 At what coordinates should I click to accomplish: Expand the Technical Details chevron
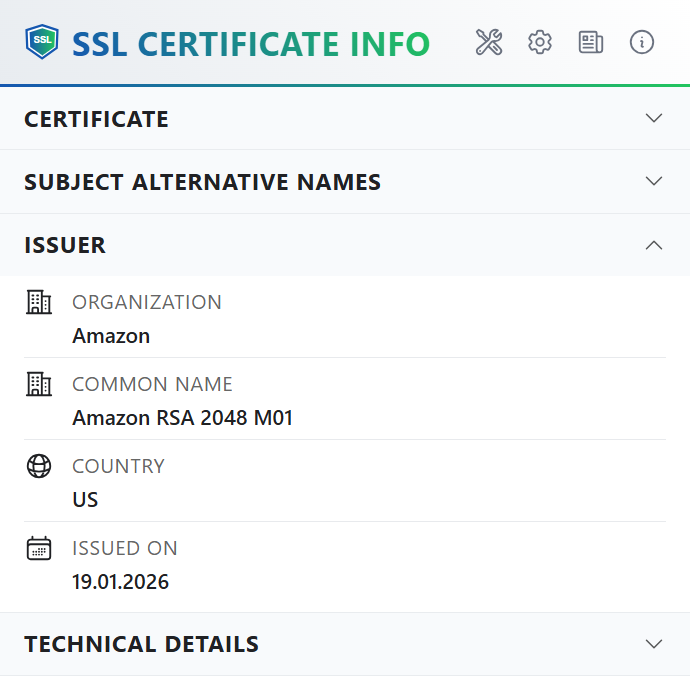coord(654,644)
